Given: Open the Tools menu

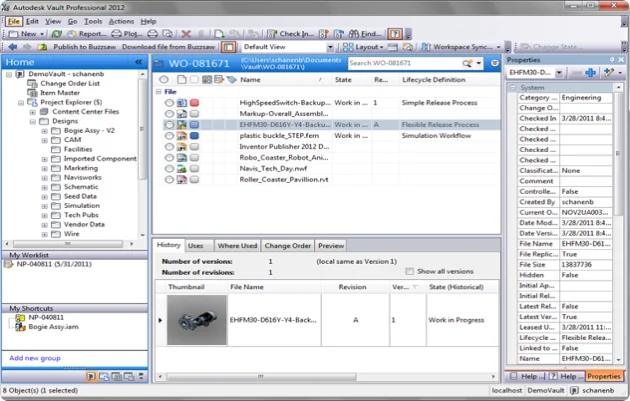Looking at the screenshot, I should coord(93,21).
